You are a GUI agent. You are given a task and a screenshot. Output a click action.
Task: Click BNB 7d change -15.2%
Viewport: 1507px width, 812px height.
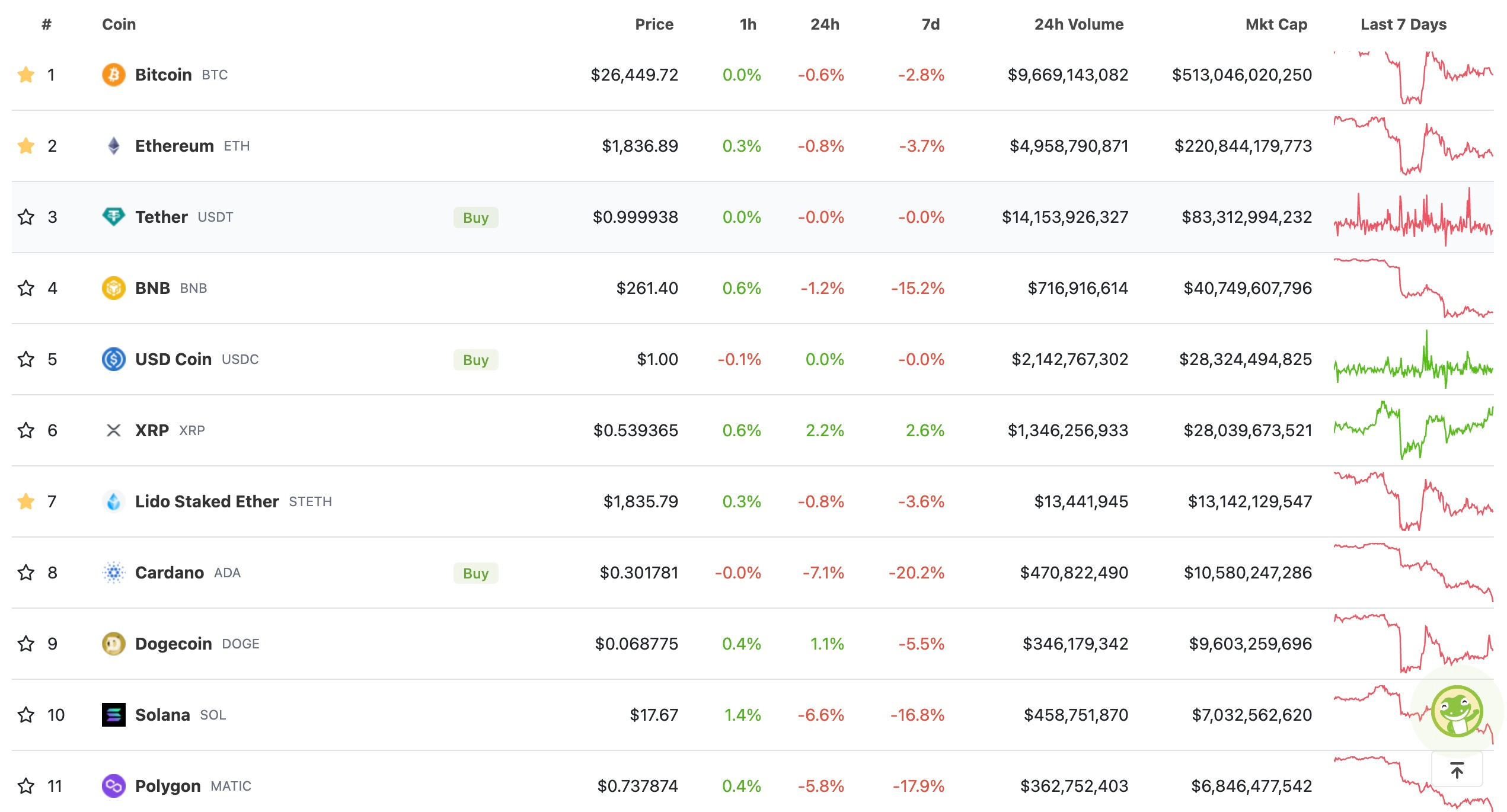coord(918,288)
